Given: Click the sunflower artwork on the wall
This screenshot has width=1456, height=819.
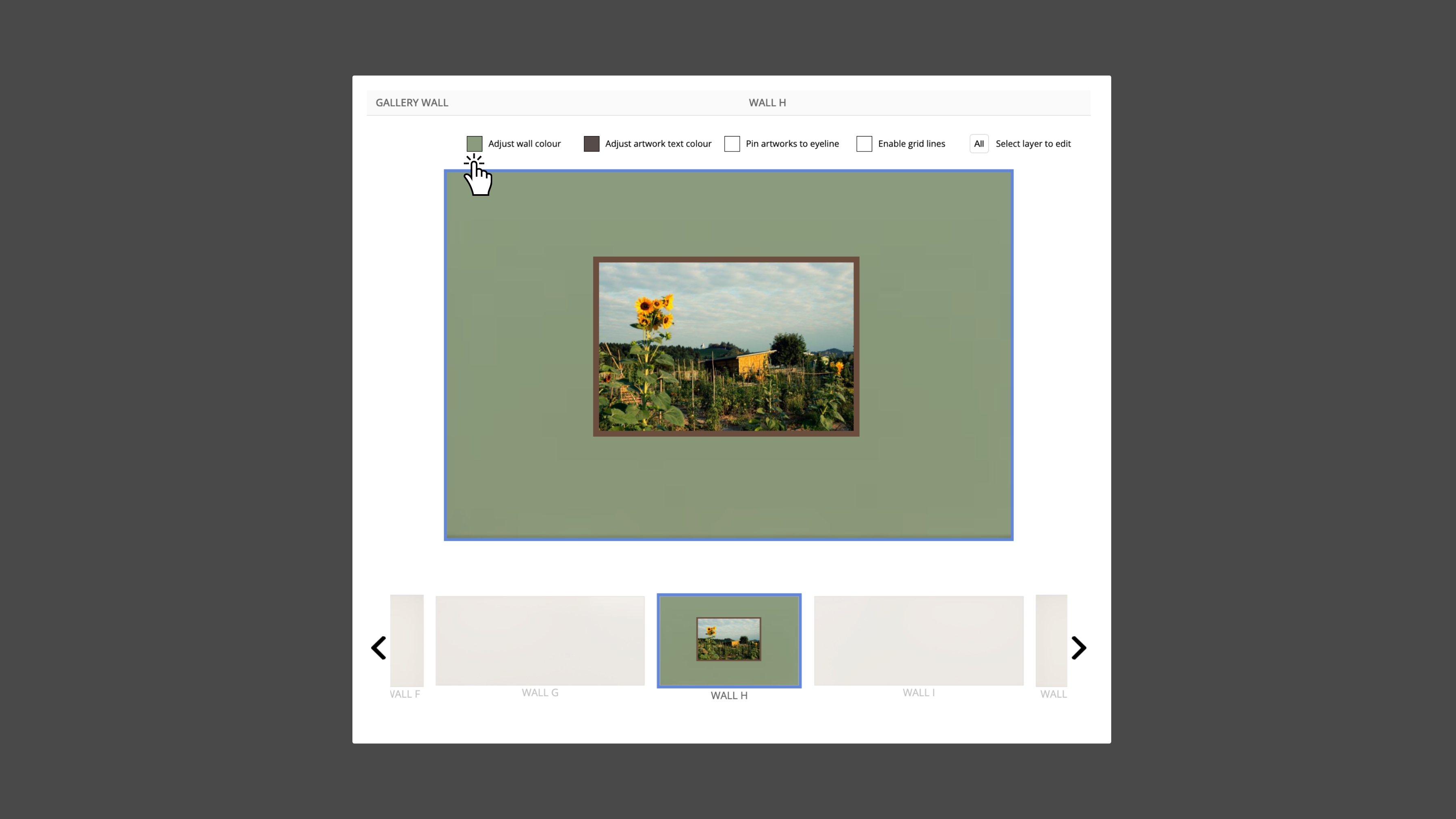Looking at the screenshot, I should point(726,346).
